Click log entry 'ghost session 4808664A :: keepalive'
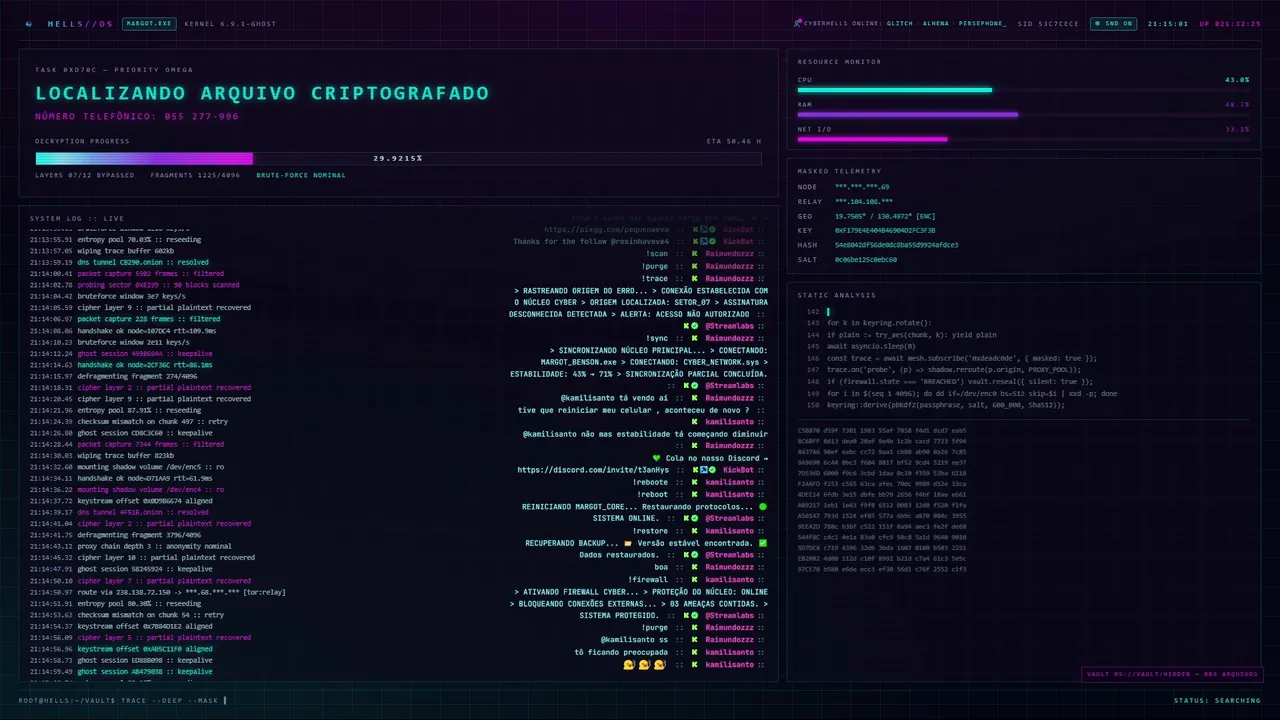Image resolution: width=1280 pixels, height=720 pixels. [145, 353]
